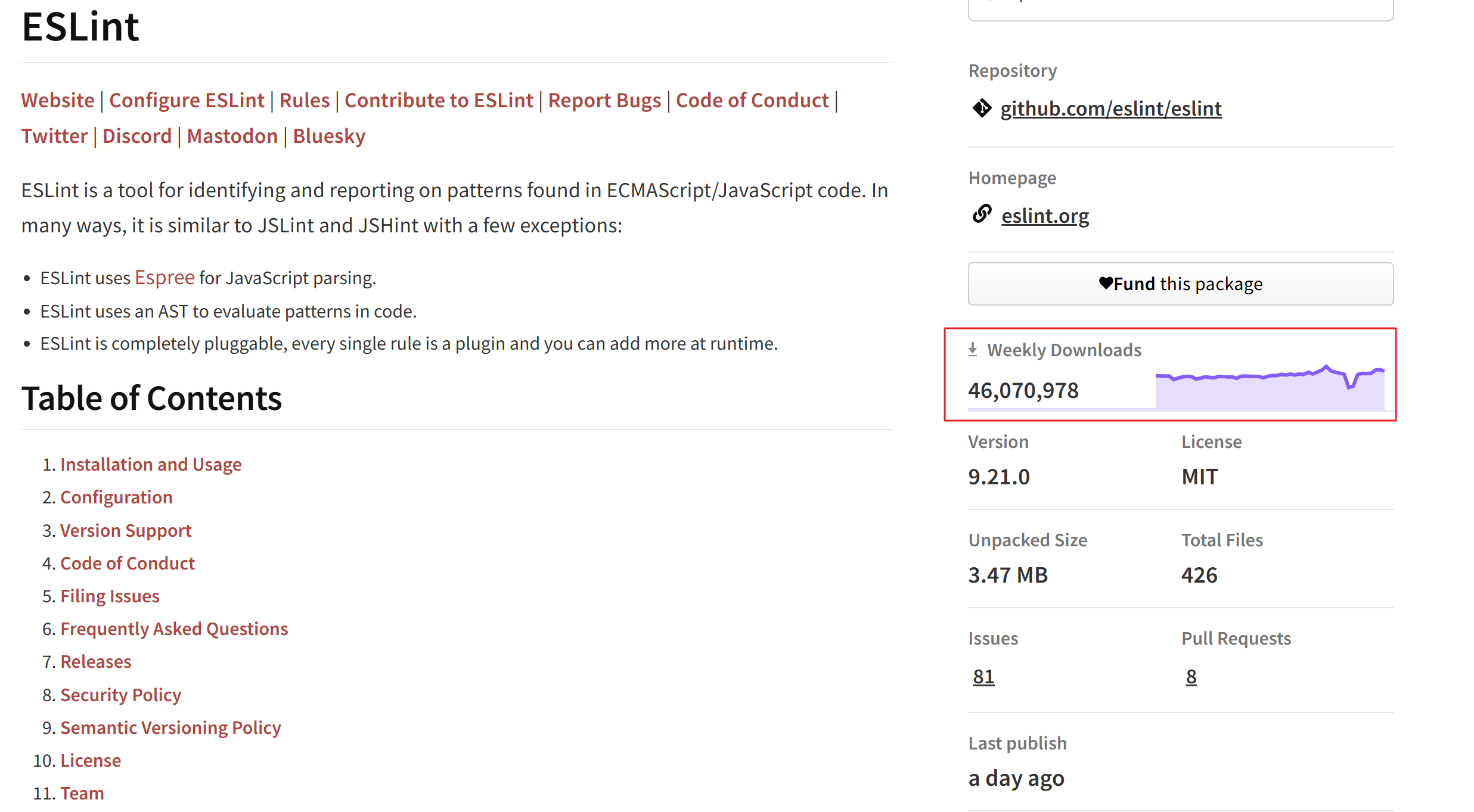
Task: Click the Weekly Downloads arrow icon
Action: tap(973, 350)
